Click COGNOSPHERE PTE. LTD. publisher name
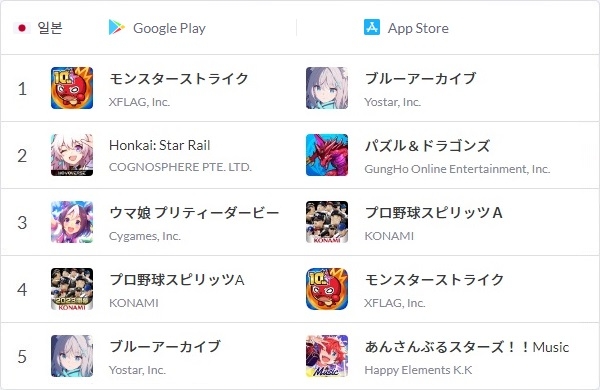The image size is (600, 390). (x=180, y=167)
